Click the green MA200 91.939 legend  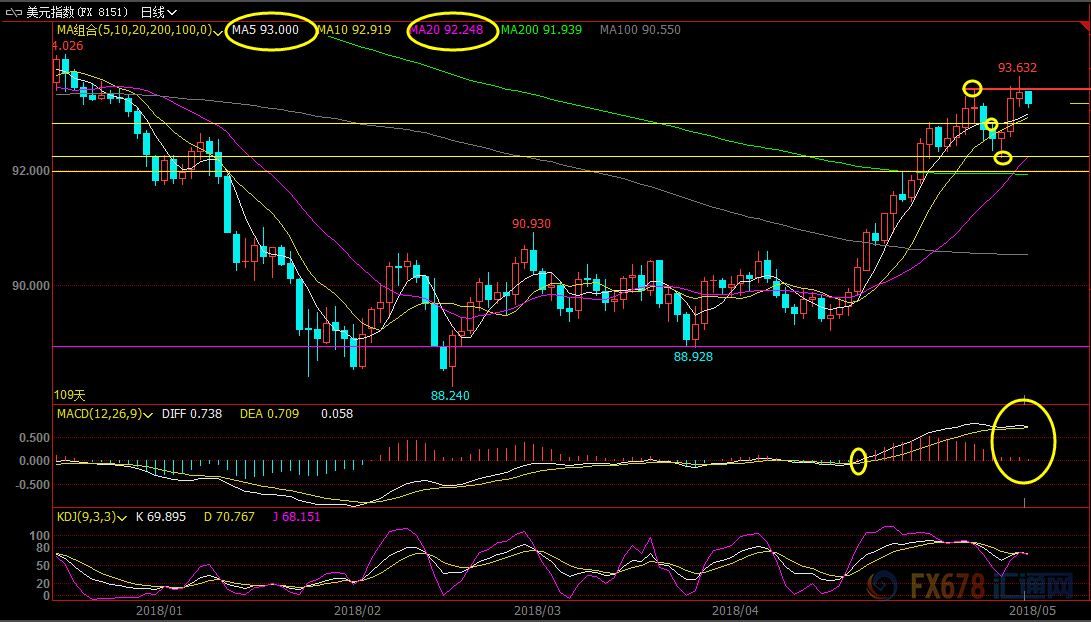click(541, 30)
